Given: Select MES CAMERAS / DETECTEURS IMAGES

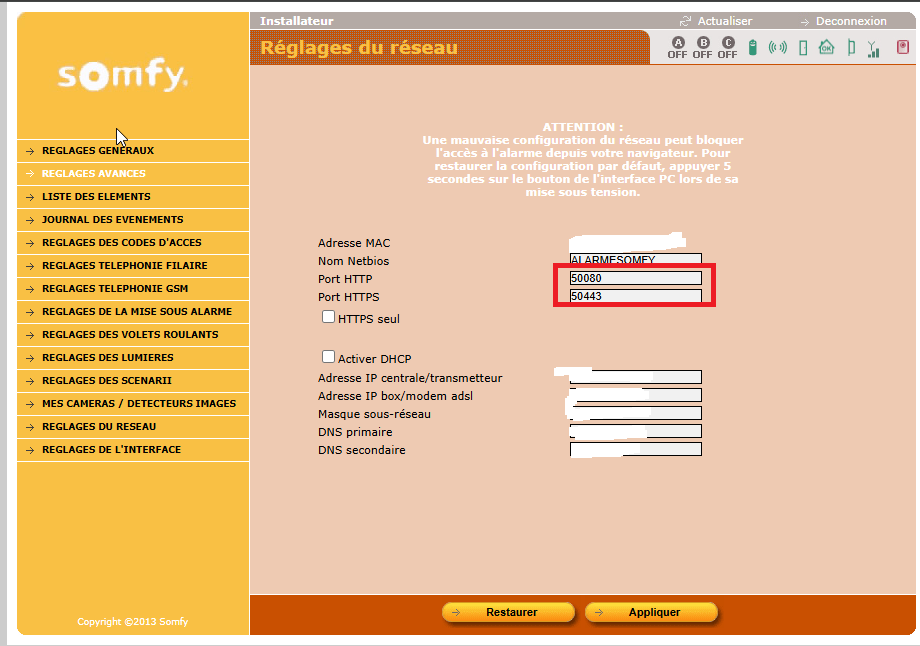Looking at the screenshot, I should 139,404.
